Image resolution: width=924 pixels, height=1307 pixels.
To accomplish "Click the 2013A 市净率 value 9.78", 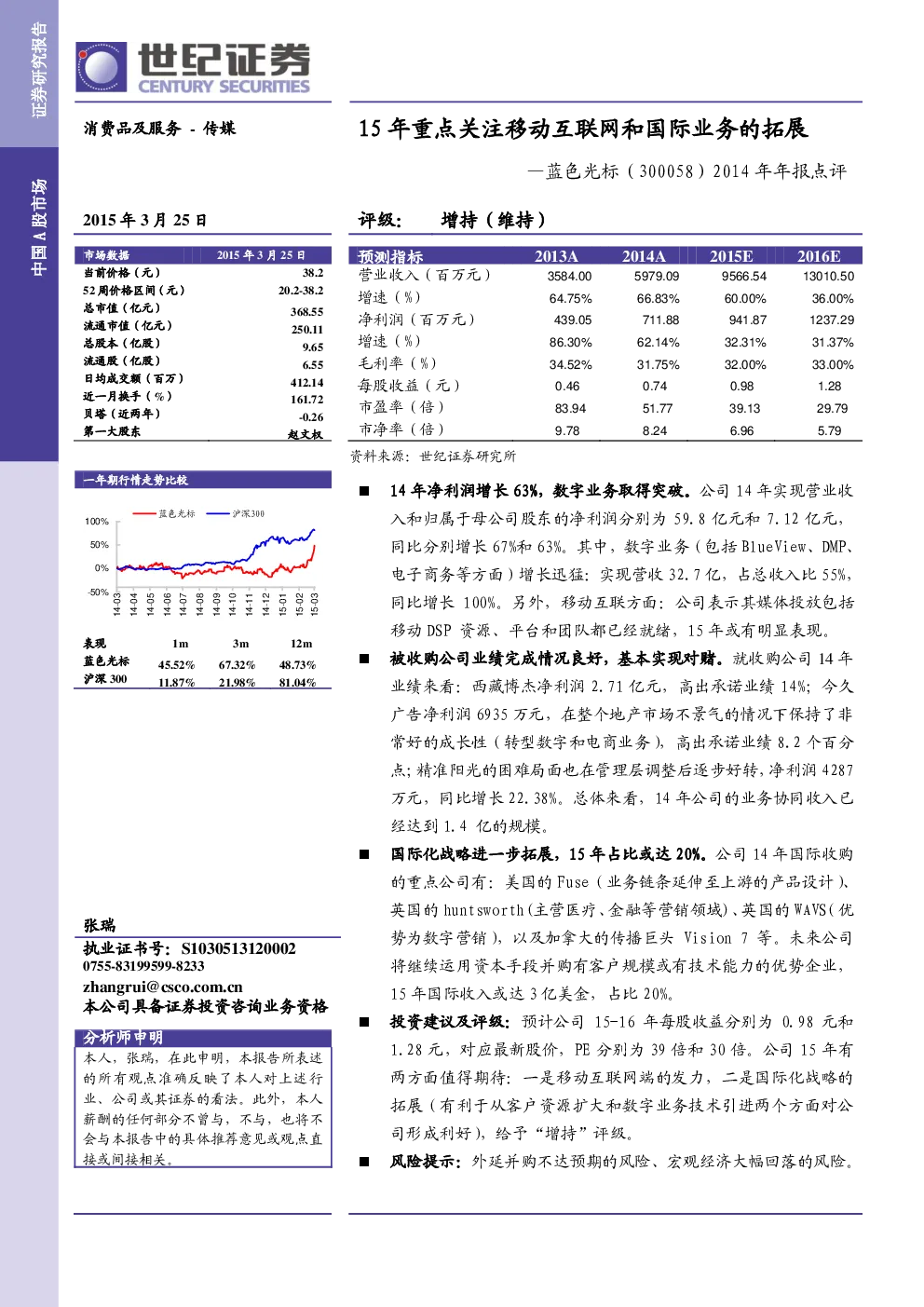I will (567, 431).
